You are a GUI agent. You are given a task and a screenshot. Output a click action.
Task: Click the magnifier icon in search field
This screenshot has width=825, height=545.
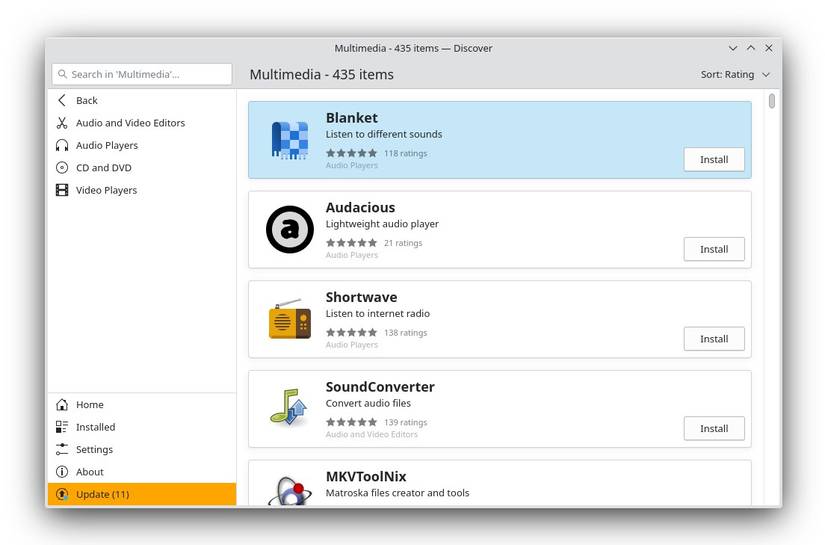[x=63, y=74]
